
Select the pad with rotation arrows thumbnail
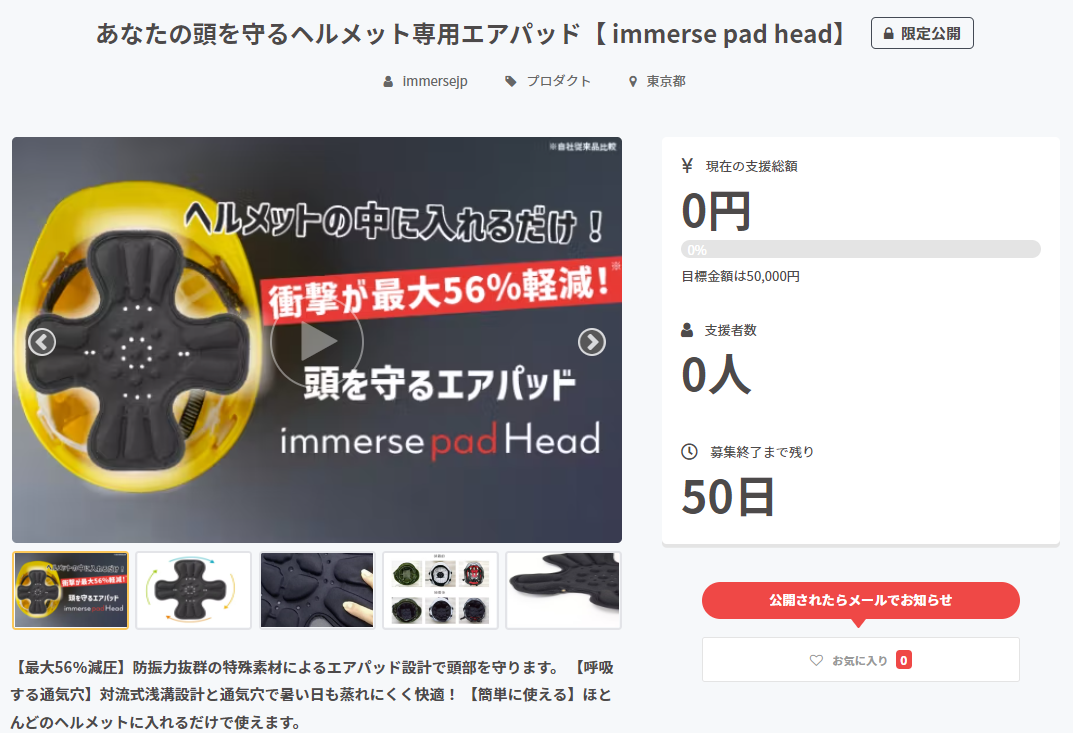(194, 590)
